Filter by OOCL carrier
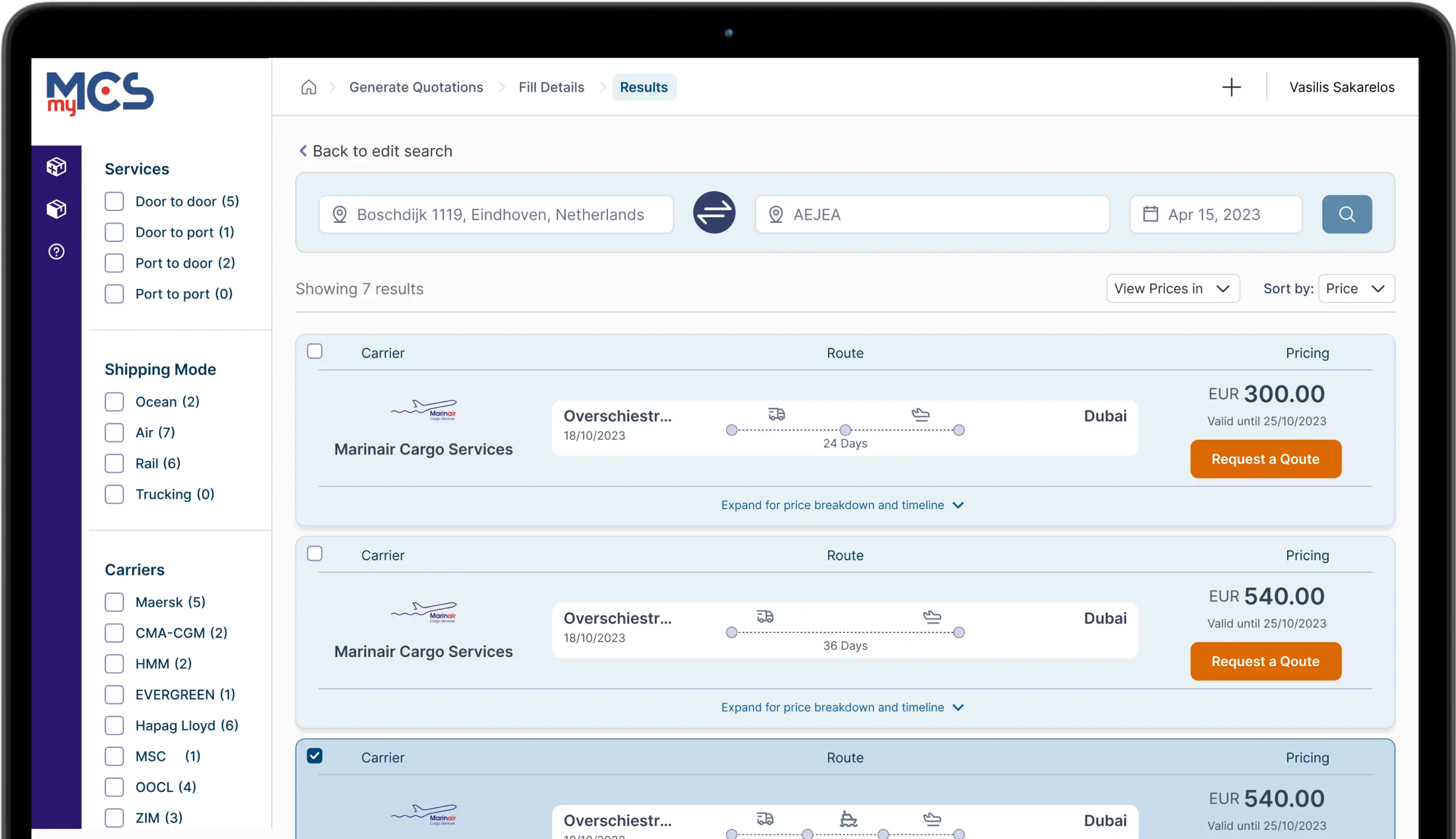 pos(114,787)
